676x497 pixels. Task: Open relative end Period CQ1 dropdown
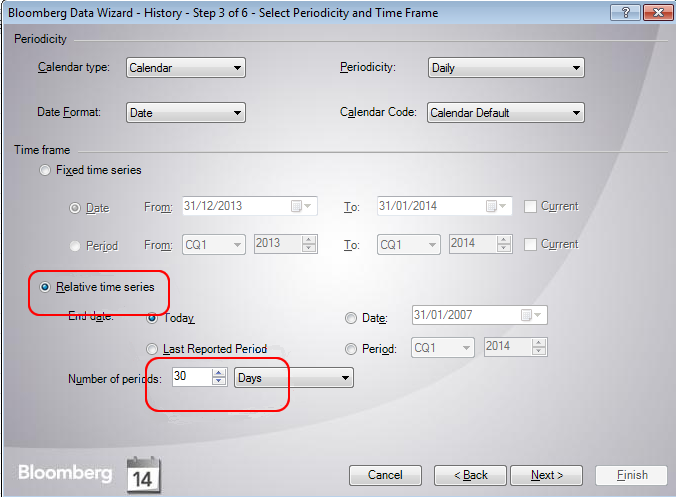443,347
